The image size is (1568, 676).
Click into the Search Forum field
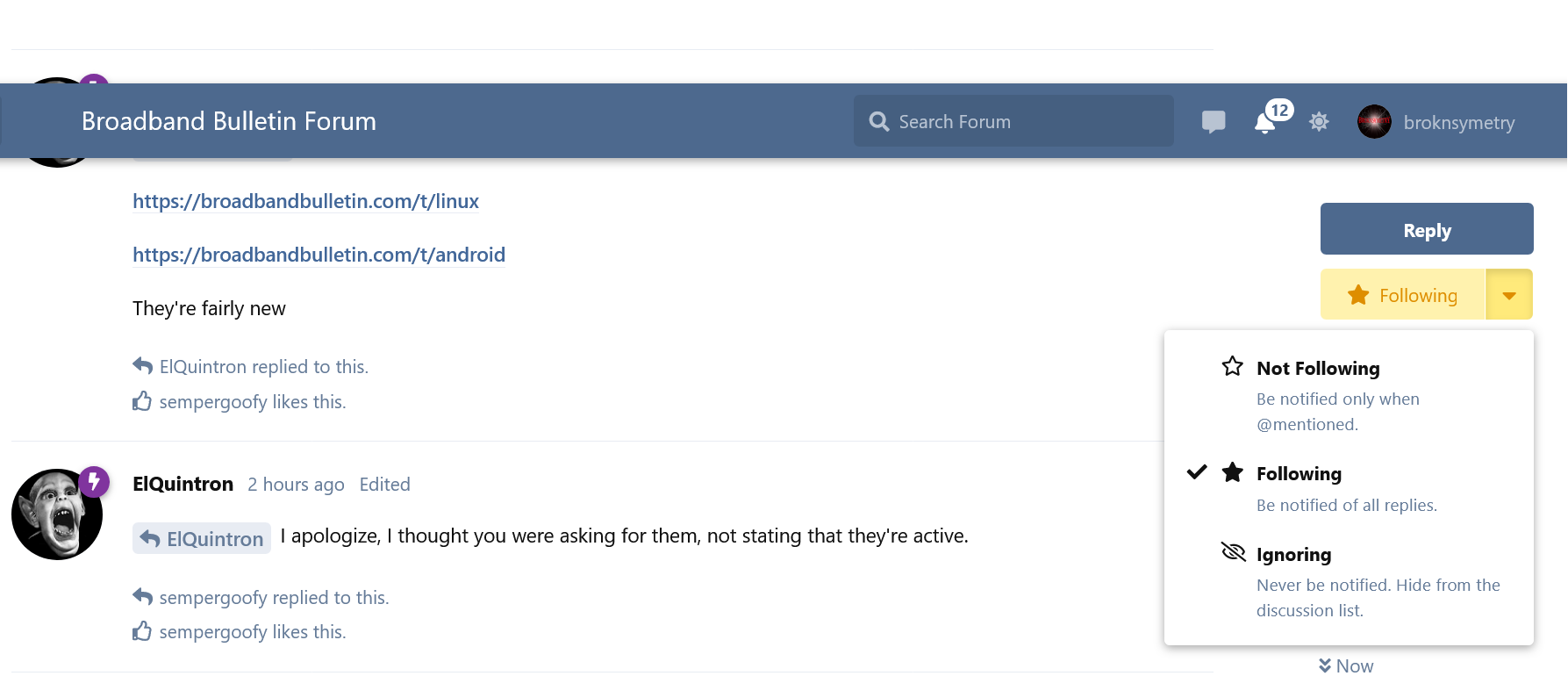(x=1013, y=122)
